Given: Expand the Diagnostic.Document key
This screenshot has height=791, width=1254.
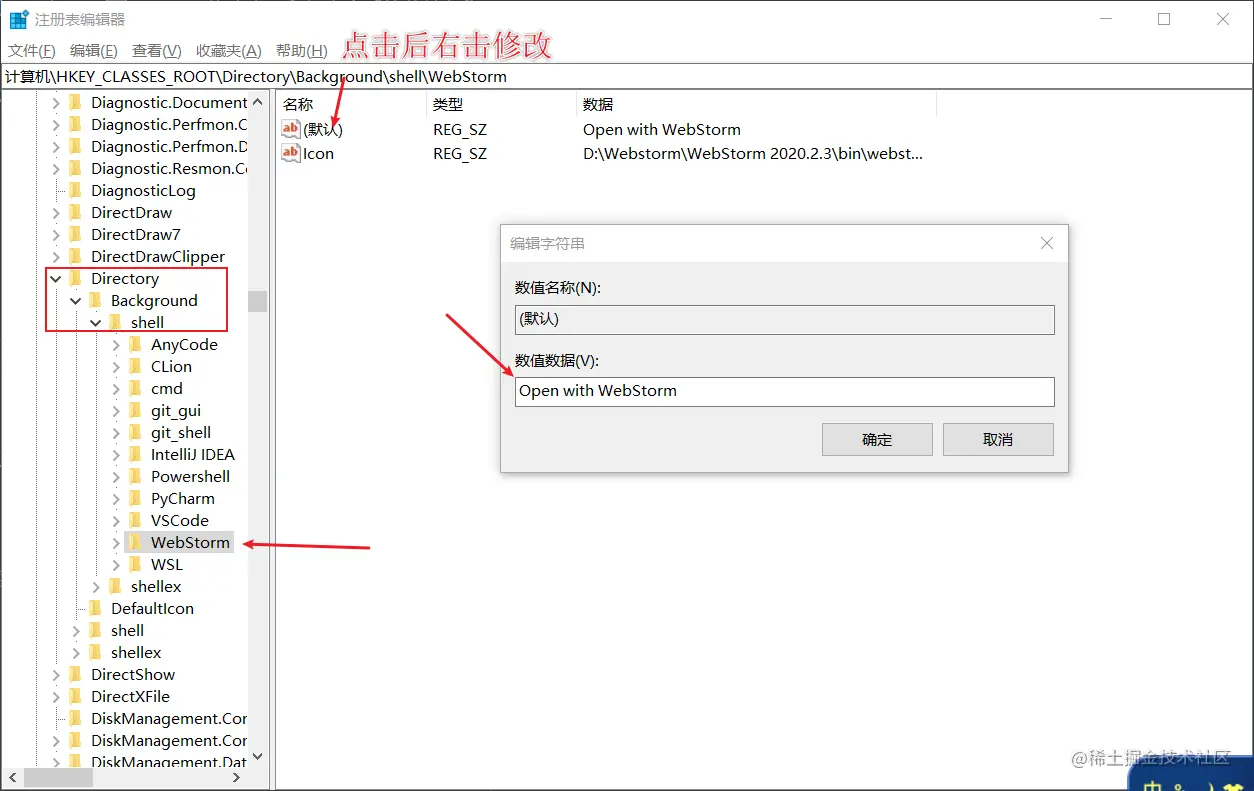Looking at the screenshot, I should point(56,102).
